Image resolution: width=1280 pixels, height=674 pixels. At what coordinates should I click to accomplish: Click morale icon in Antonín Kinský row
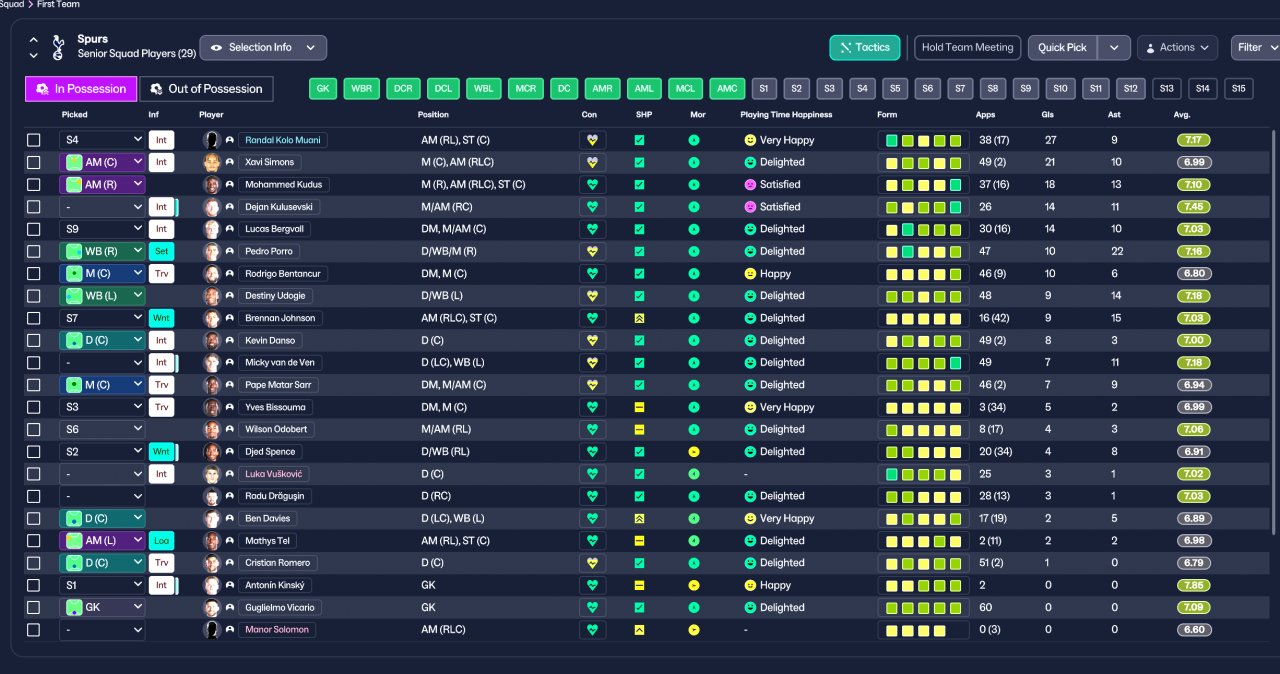click(x=694, y=585)
